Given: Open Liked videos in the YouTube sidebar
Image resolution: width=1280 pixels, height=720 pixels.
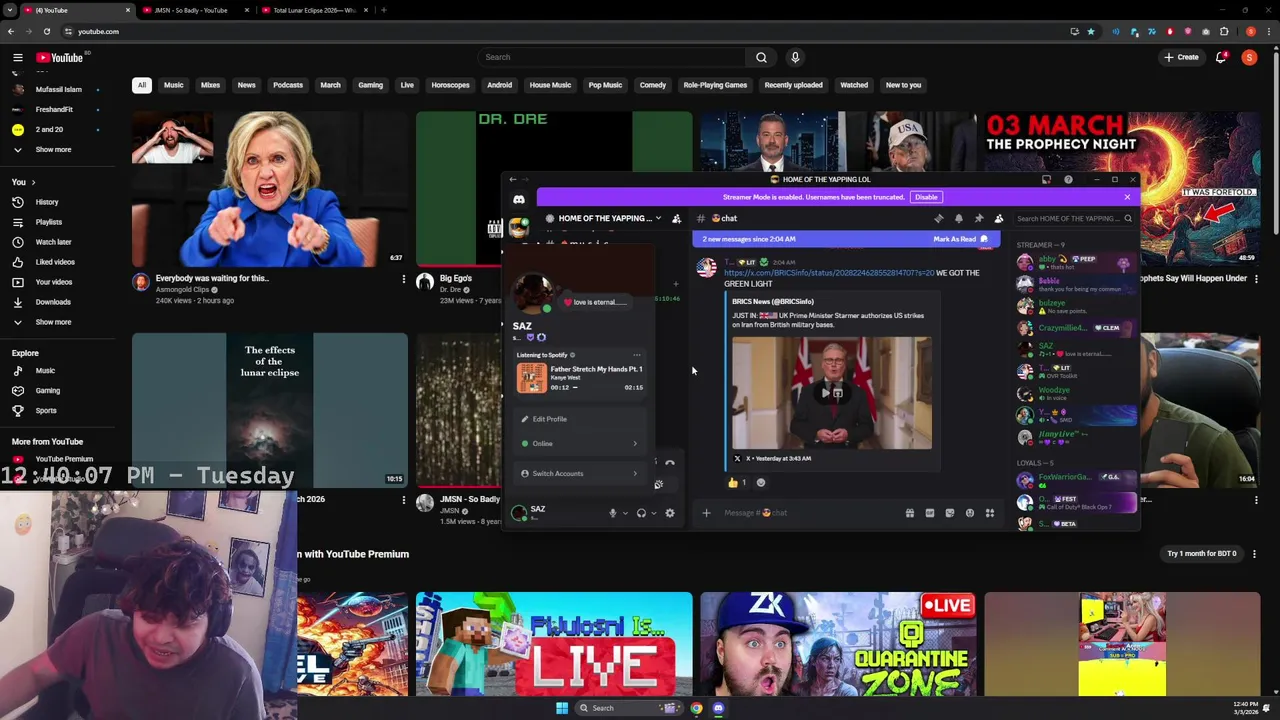Looking at the screenshot, I should pyautogui.click(x=55, y=262).
